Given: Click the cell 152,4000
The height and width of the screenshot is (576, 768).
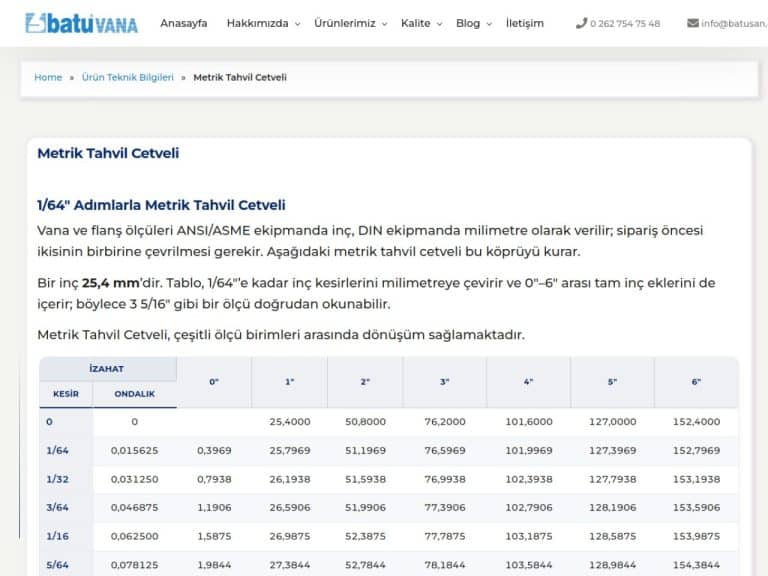Looking at the screenshot, I should coord(696,422).
